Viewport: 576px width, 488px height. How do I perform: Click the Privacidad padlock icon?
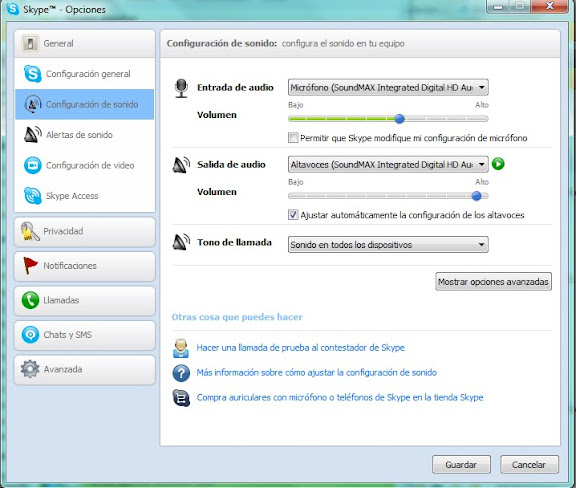pyautogui.click(x=30, y=232)
